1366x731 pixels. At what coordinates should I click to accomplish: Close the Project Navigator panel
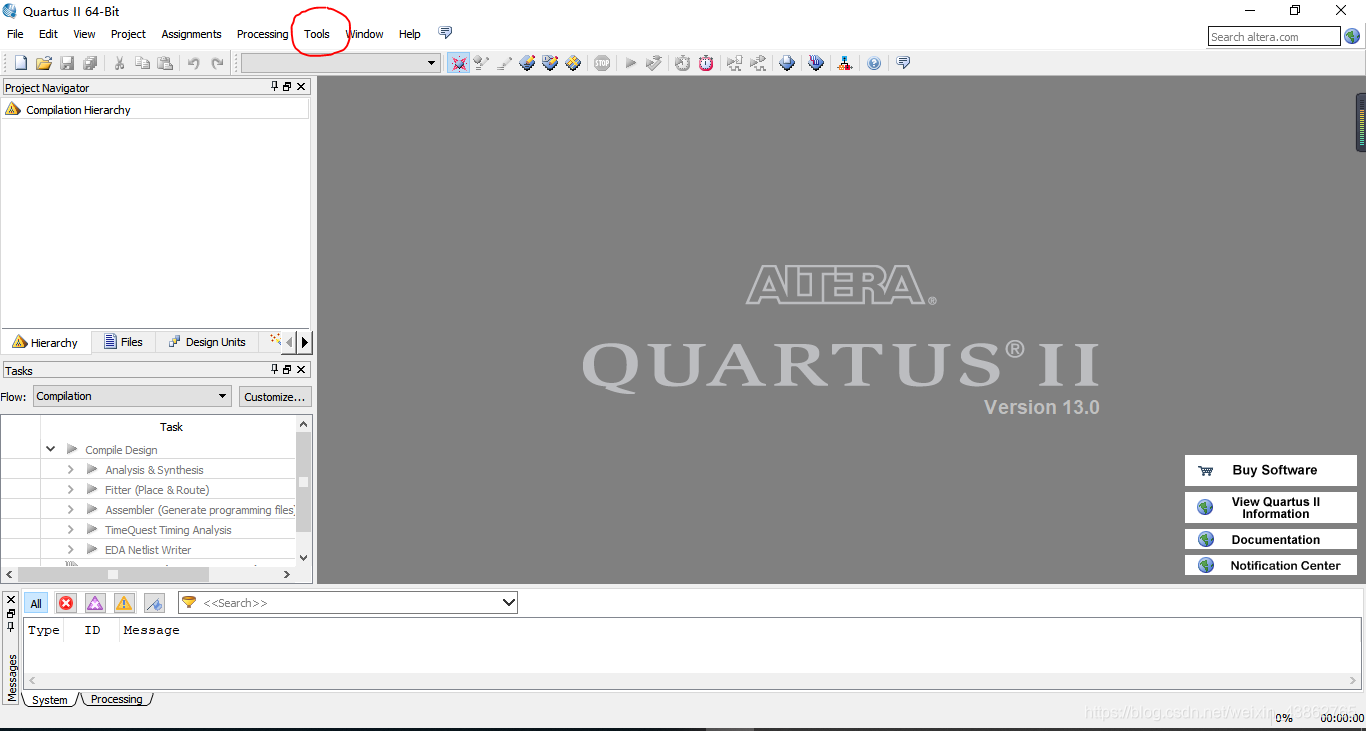coord(301,87)
